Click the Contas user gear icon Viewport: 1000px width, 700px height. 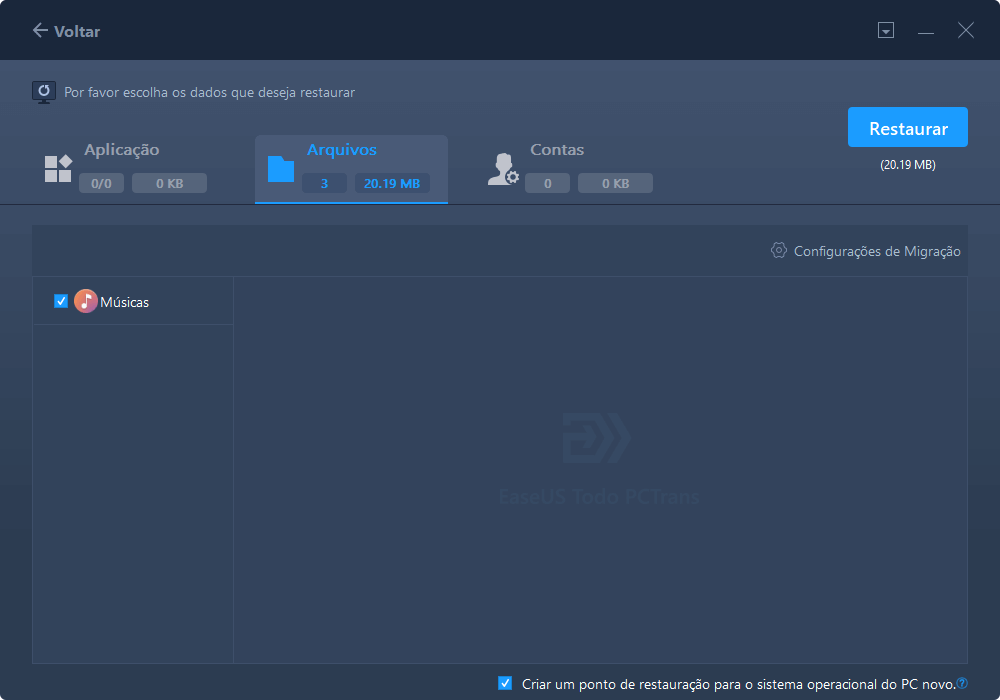503,170
